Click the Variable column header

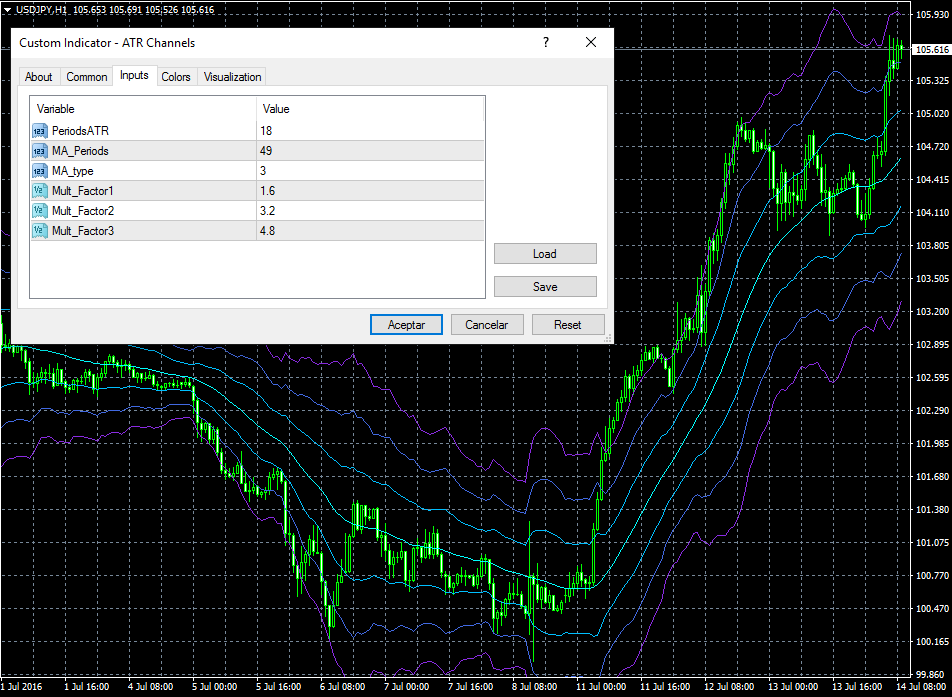click(x=143, y=108)
